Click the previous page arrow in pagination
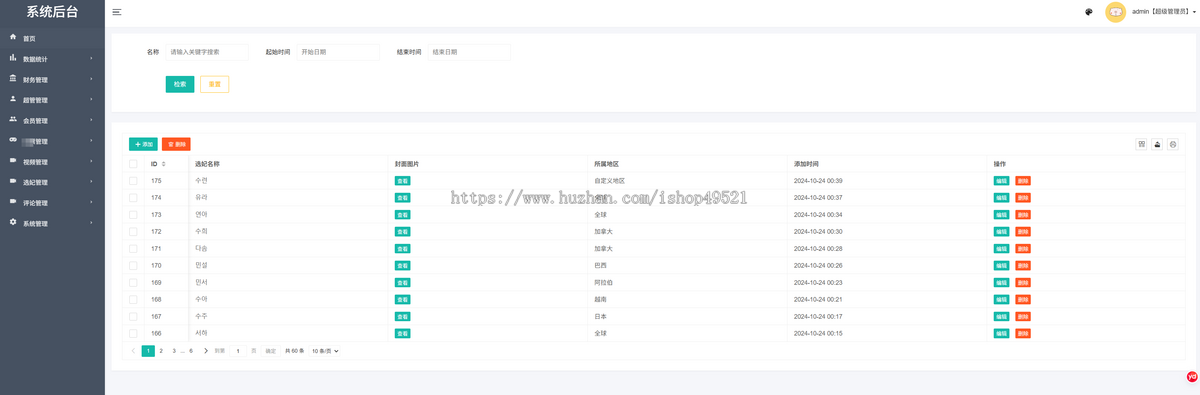The image size is (1200, 395). click(x=134, y=351)
